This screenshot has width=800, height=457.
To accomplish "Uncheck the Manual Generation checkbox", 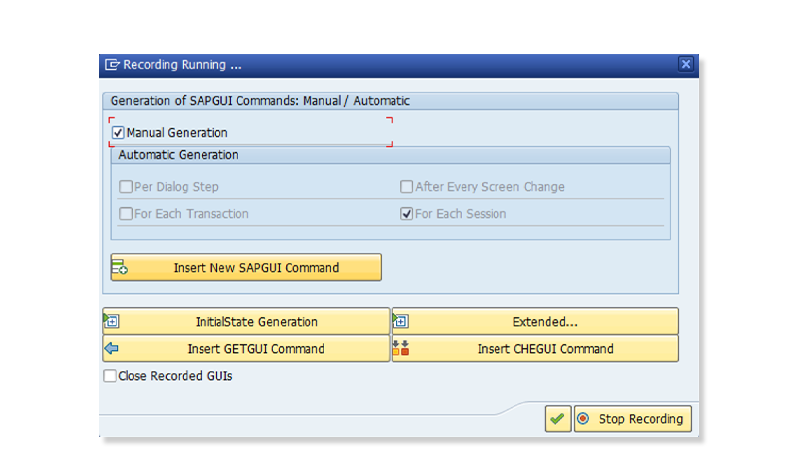I will click(118, 133).
